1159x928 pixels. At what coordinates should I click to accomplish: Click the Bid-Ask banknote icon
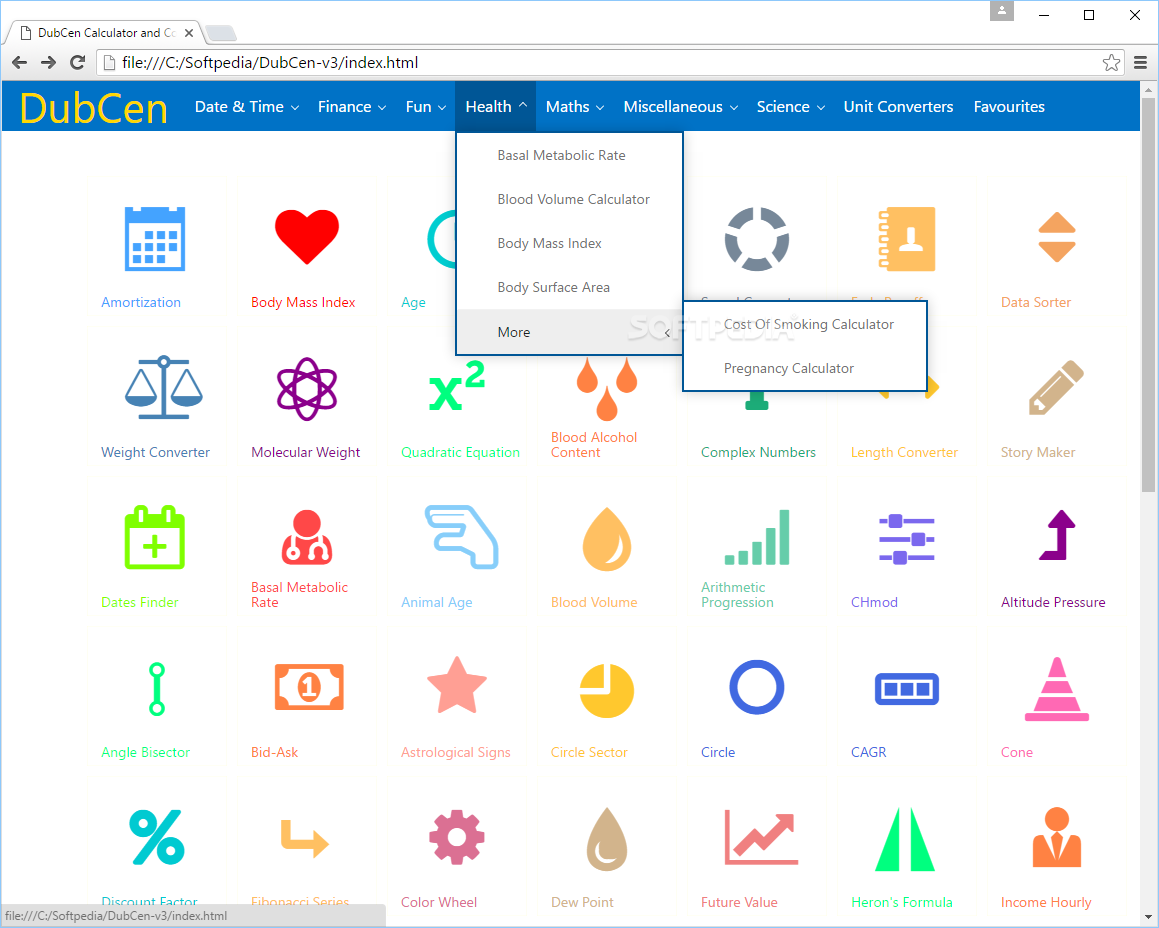pos(309,687)
